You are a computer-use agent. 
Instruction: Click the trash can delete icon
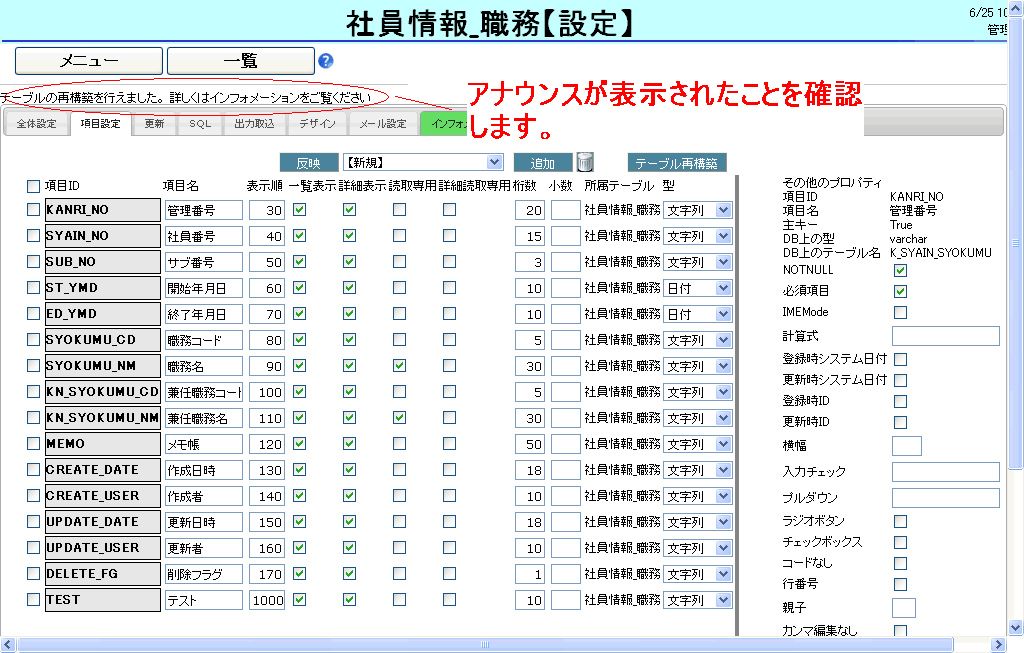pos(586,162)
